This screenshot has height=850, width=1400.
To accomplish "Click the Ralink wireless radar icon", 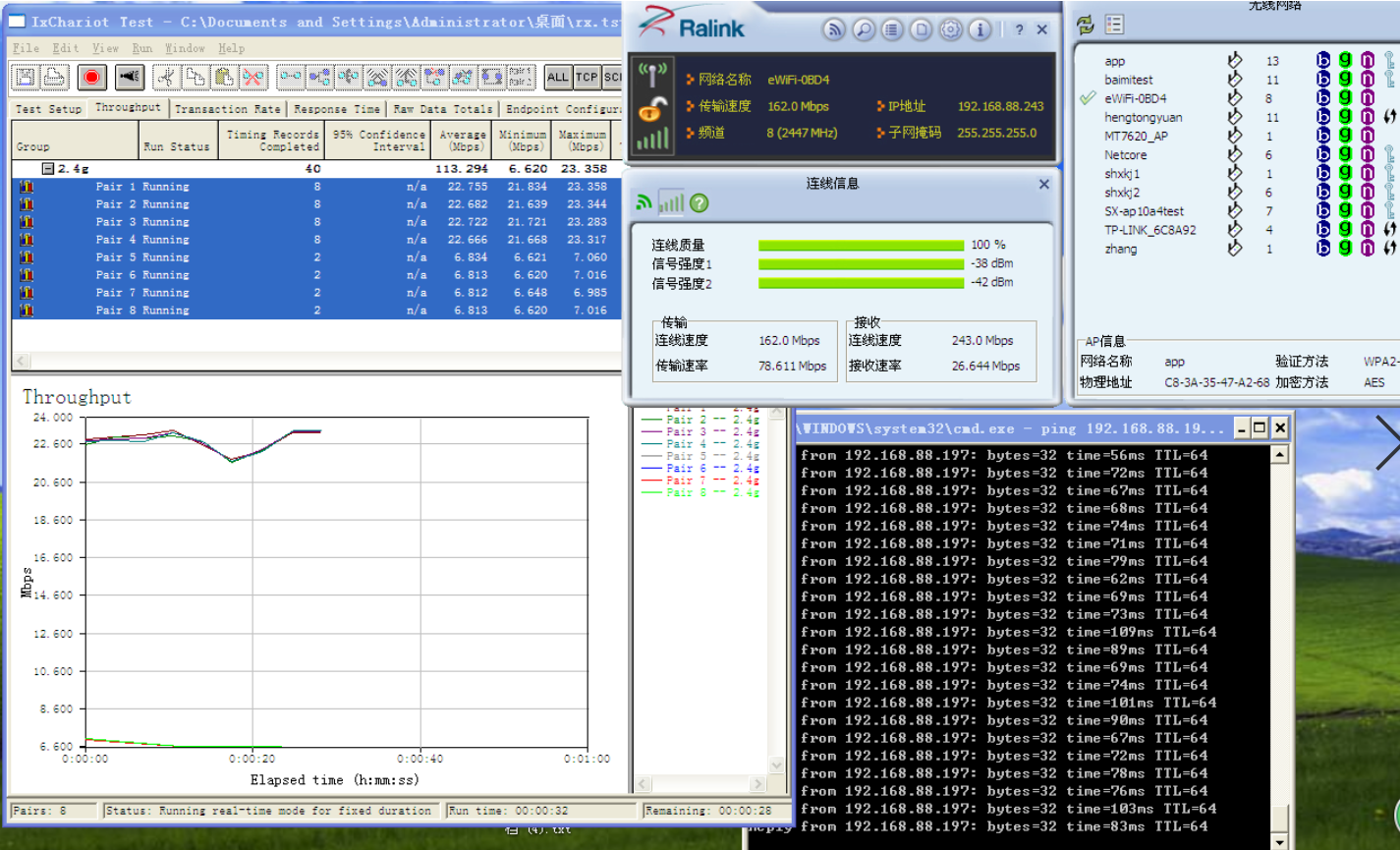I will click(834, 29).
